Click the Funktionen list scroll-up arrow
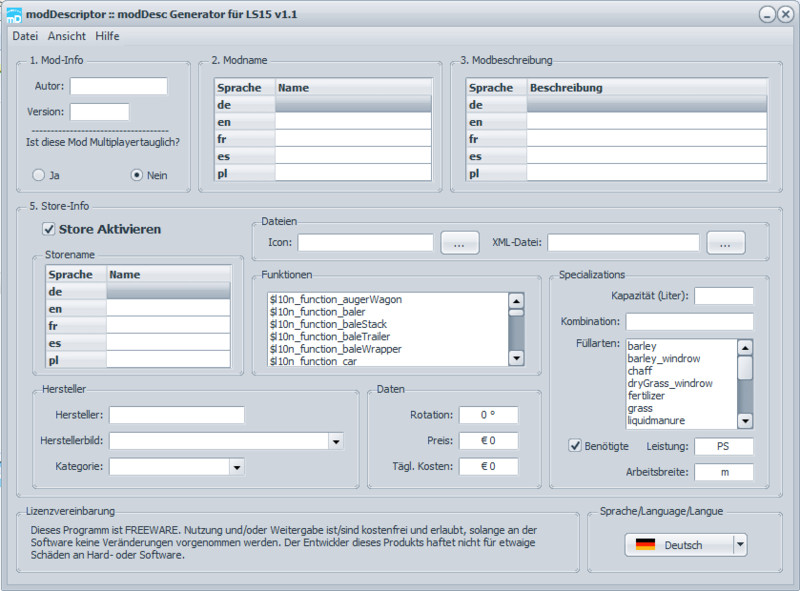The height and width of the screenshot is (591, 800). point(516,300)
